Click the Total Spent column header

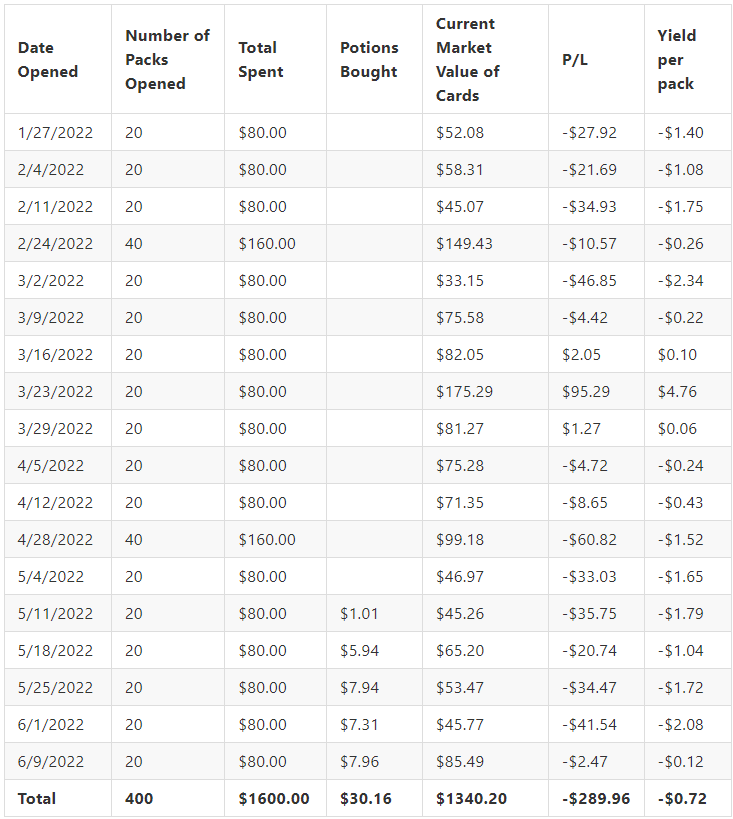[275, 60]
